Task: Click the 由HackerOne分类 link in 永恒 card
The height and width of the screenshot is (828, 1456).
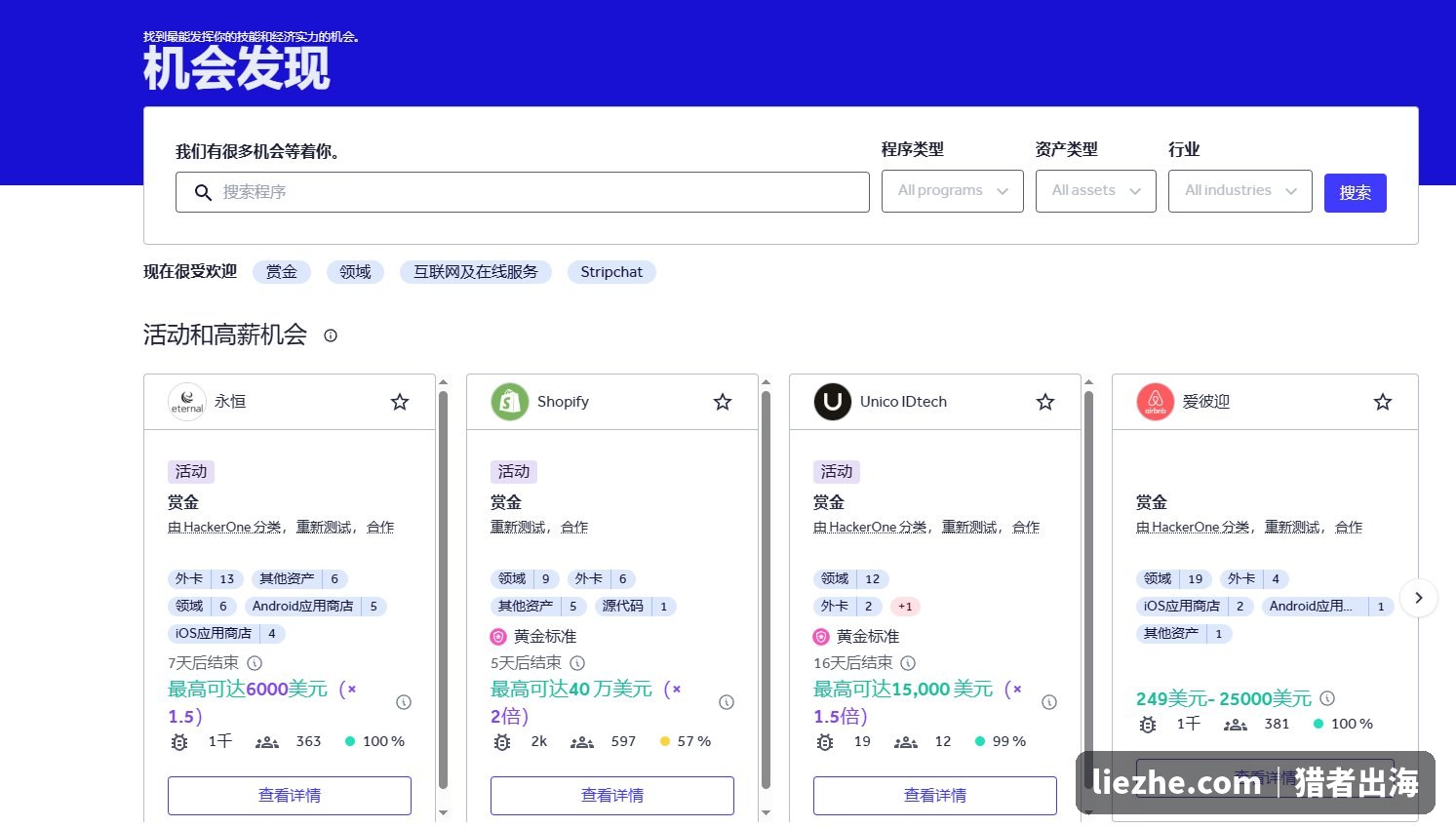Action: [x=224, y=528]
